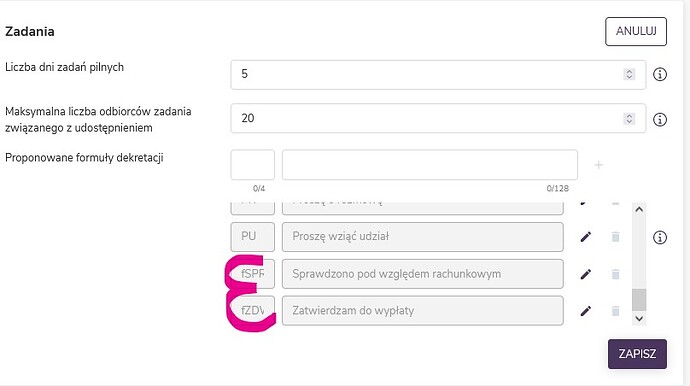Image resolution: width=690 pixels, height=386 pixels.
Task: Click pencil icon for 'Zatwierdzam do wypłaty'
Action: click(x=585, y=311)
